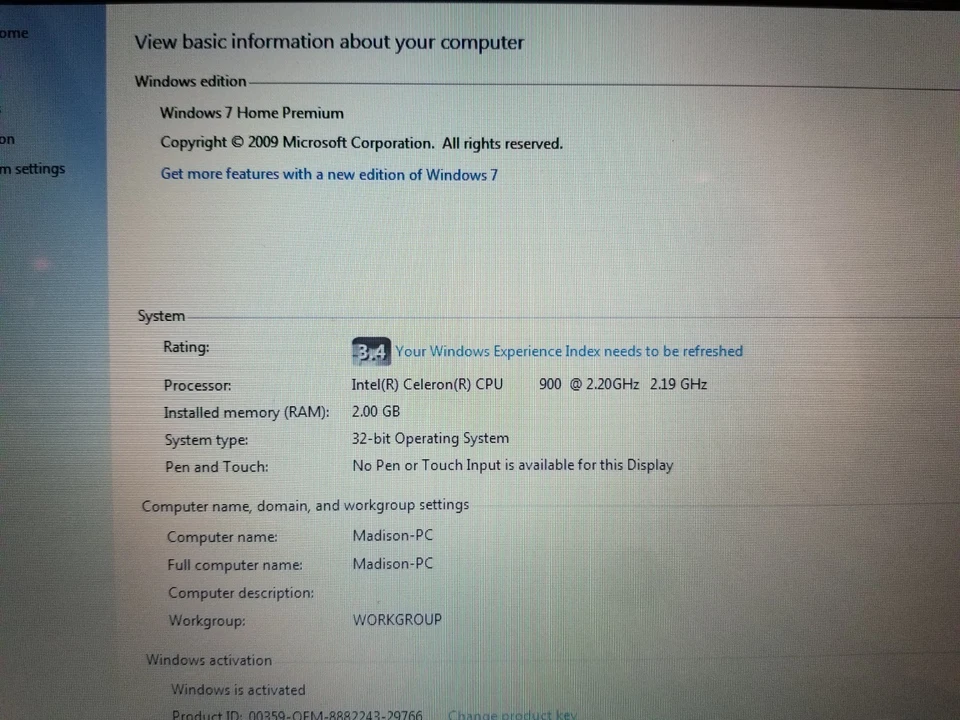The image size is (960, 720).
Task: Select the processor value 'Intel(R) Celeron(R) CPU'
Action: 427,384
